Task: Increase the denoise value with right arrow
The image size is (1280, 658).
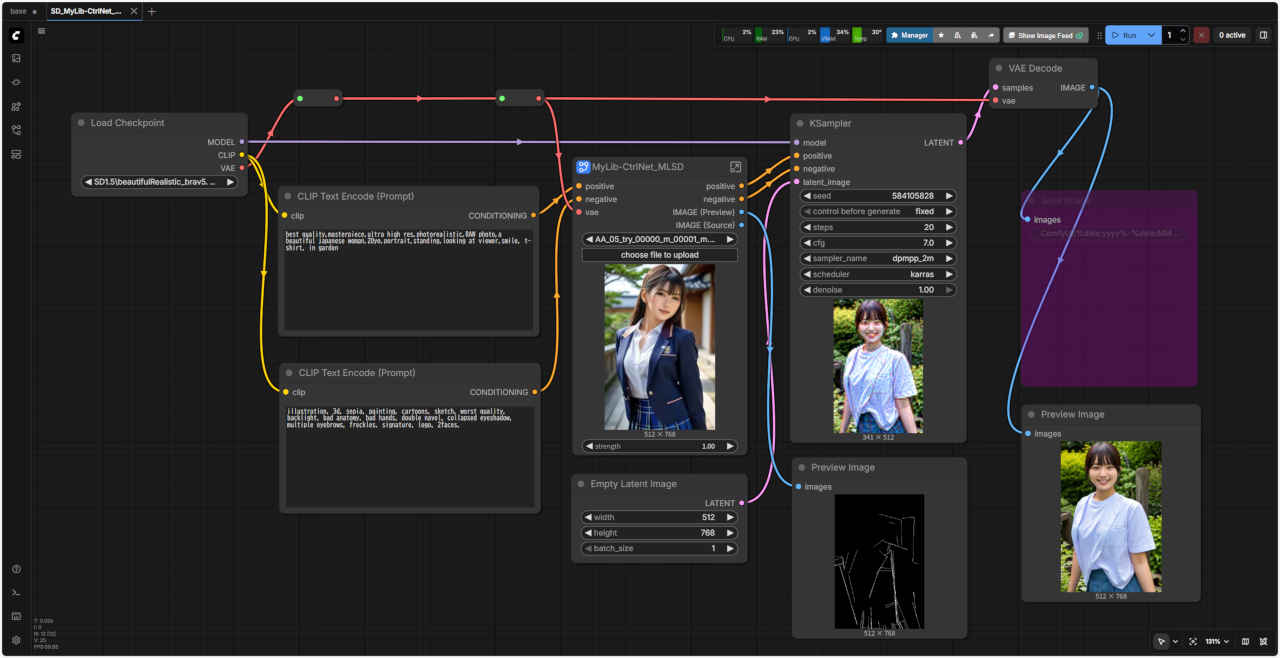Action: point(949,290)
